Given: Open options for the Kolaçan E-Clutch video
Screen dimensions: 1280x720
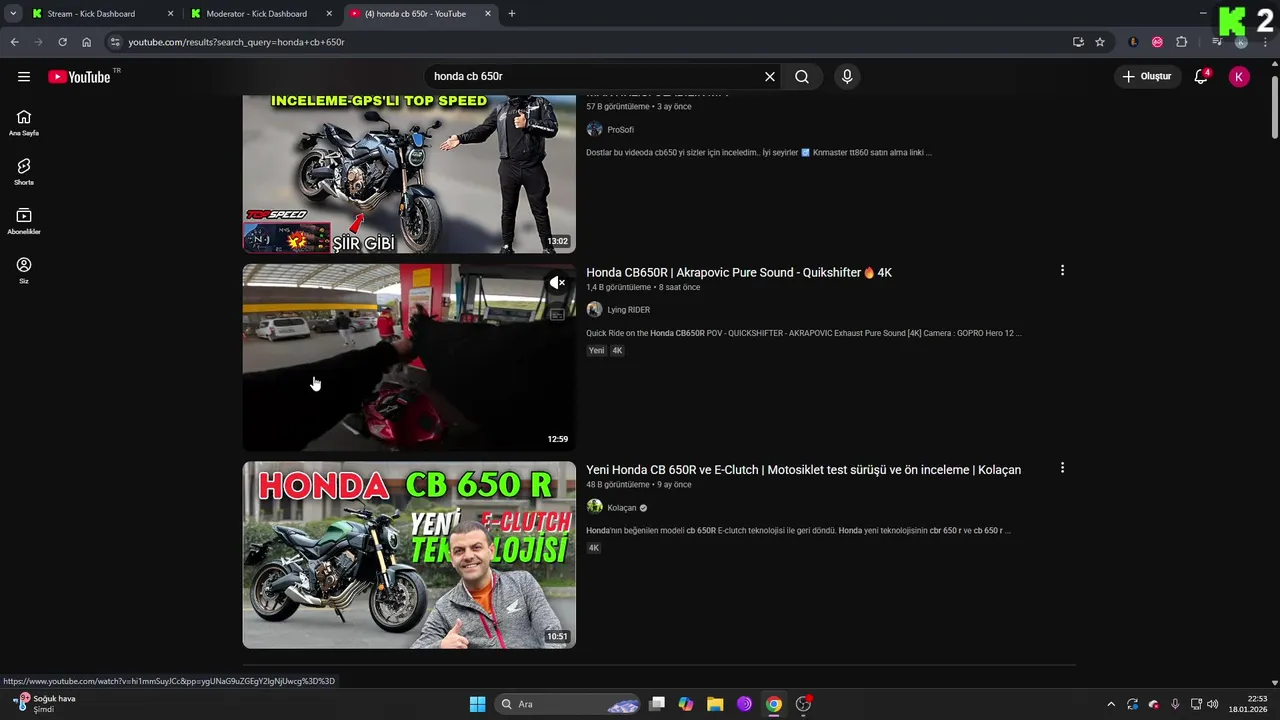Looking at the screenshot, I should click(x=1062, y=467).
